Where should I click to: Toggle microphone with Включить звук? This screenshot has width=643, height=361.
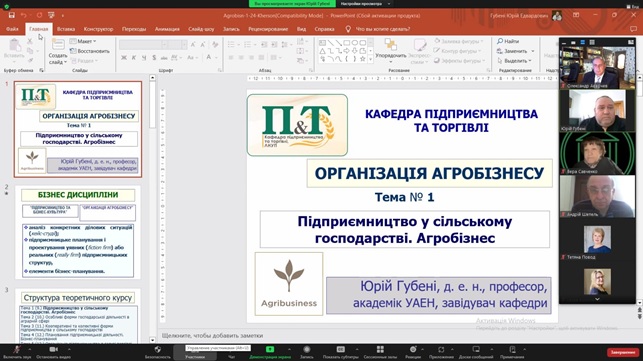pos(17,352)
